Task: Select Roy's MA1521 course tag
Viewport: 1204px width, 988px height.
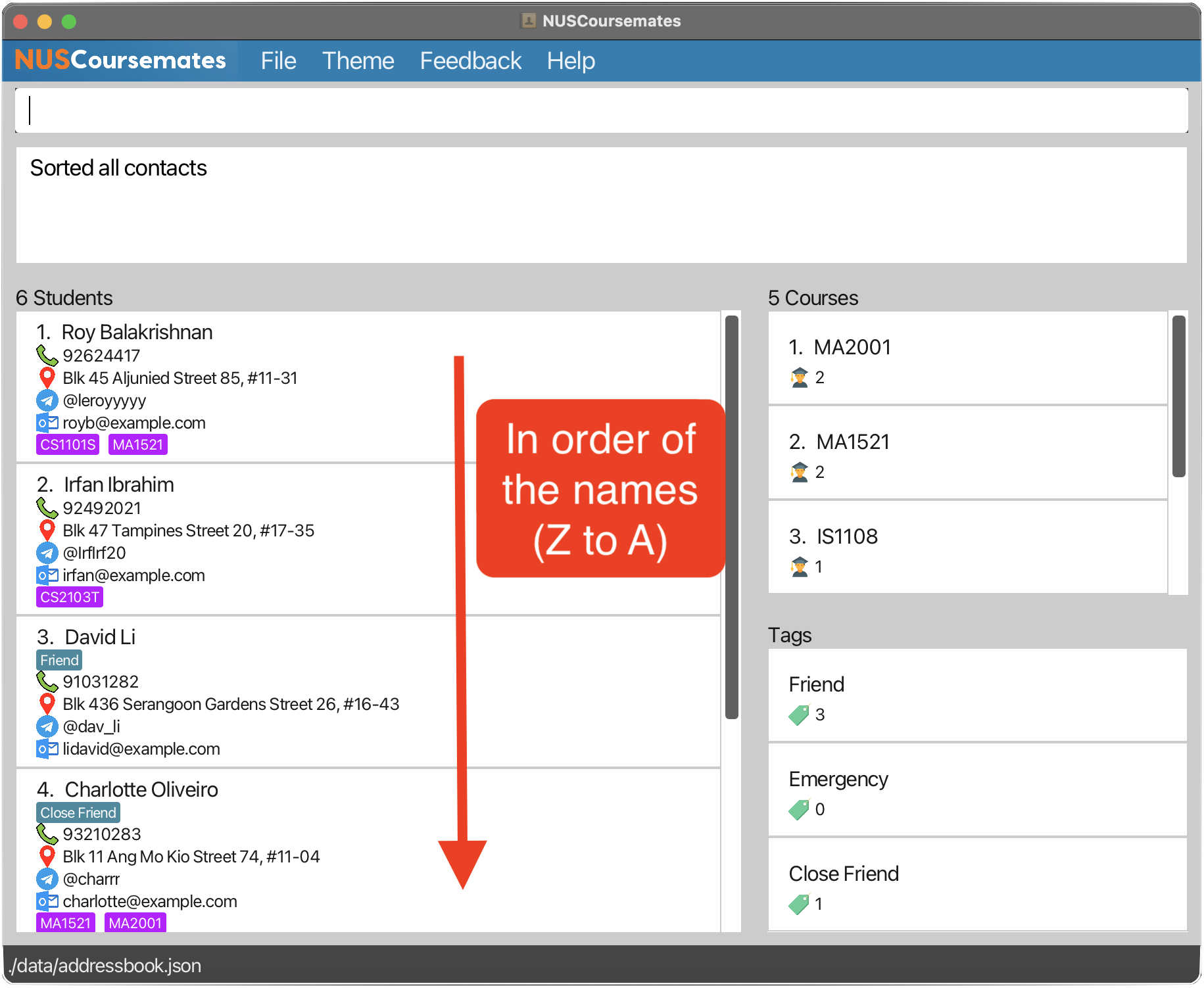Action: tap(137, 444)
